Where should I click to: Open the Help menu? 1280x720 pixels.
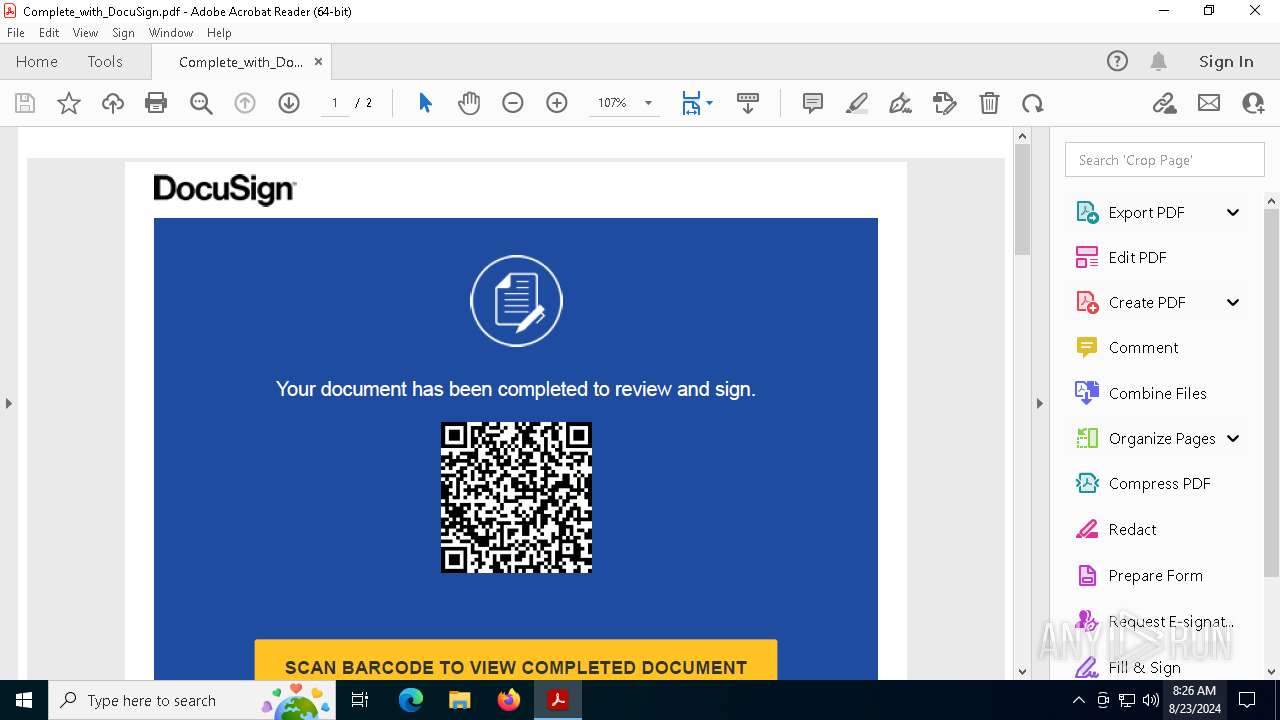[219, 33]
